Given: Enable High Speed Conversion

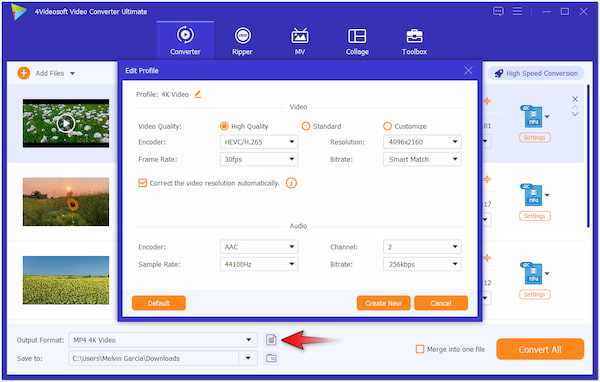Looking at the screenshot, I should (x=536, y=73).
